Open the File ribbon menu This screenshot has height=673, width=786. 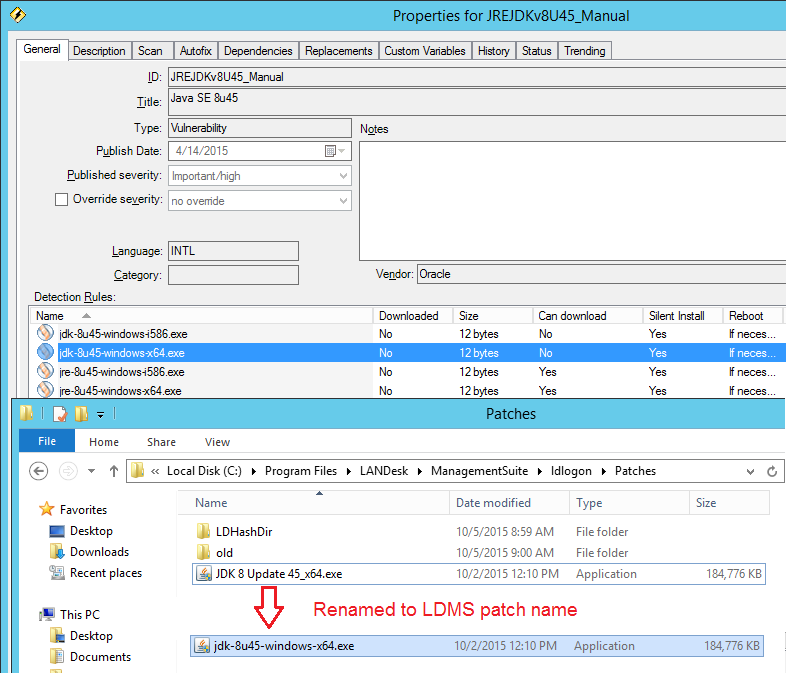46,442
